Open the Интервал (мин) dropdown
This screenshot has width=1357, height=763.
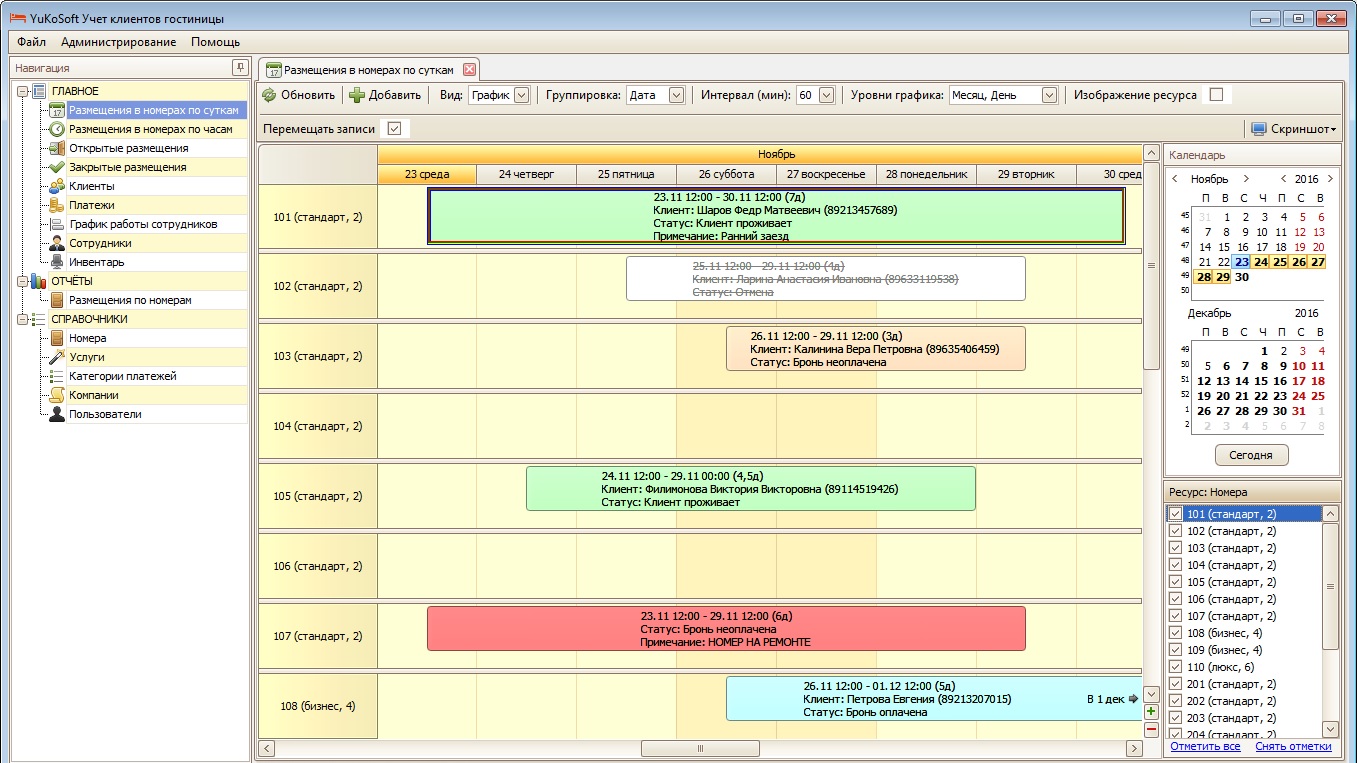click(826, 95)
